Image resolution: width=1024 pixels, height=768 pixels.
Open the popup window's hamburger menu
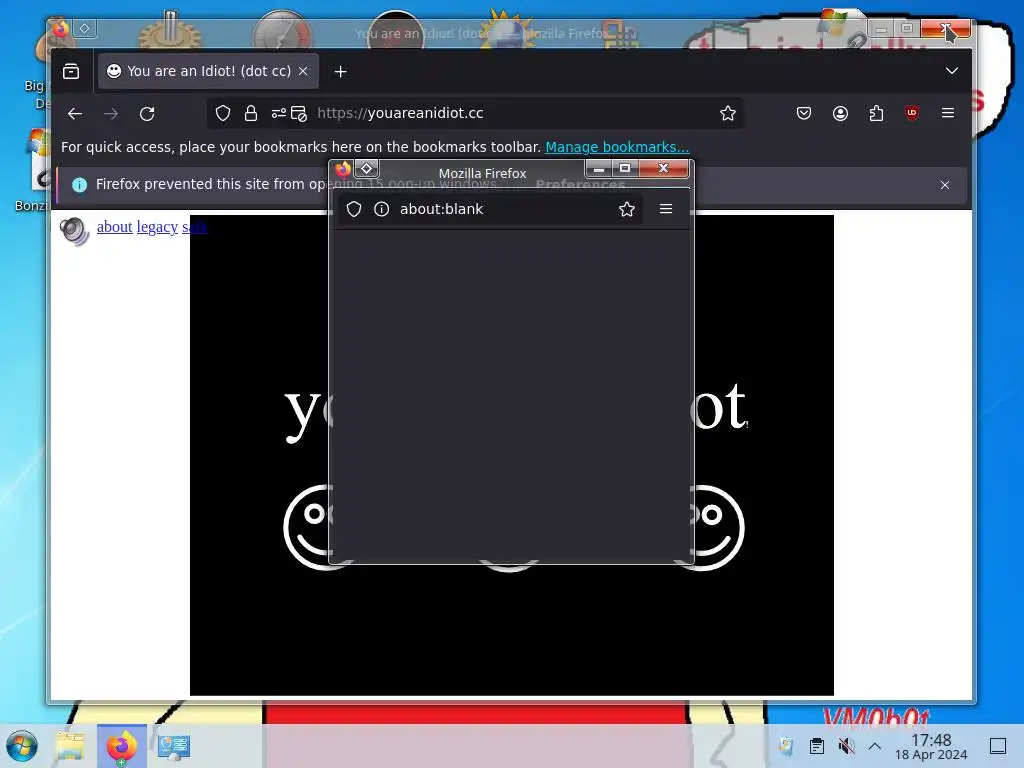tap(665, 209)
